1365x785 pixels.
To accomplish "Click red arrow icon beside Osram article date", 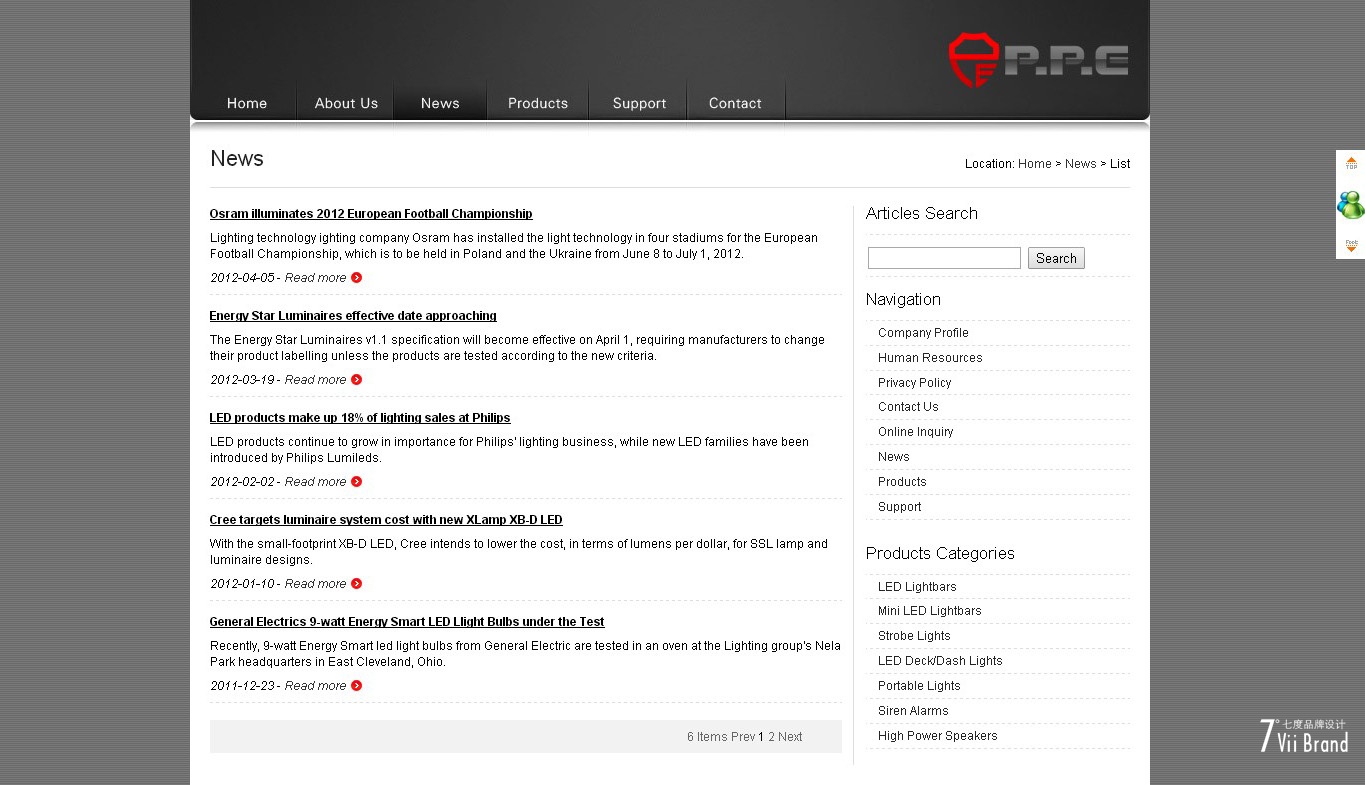I will tap(357, 278).
